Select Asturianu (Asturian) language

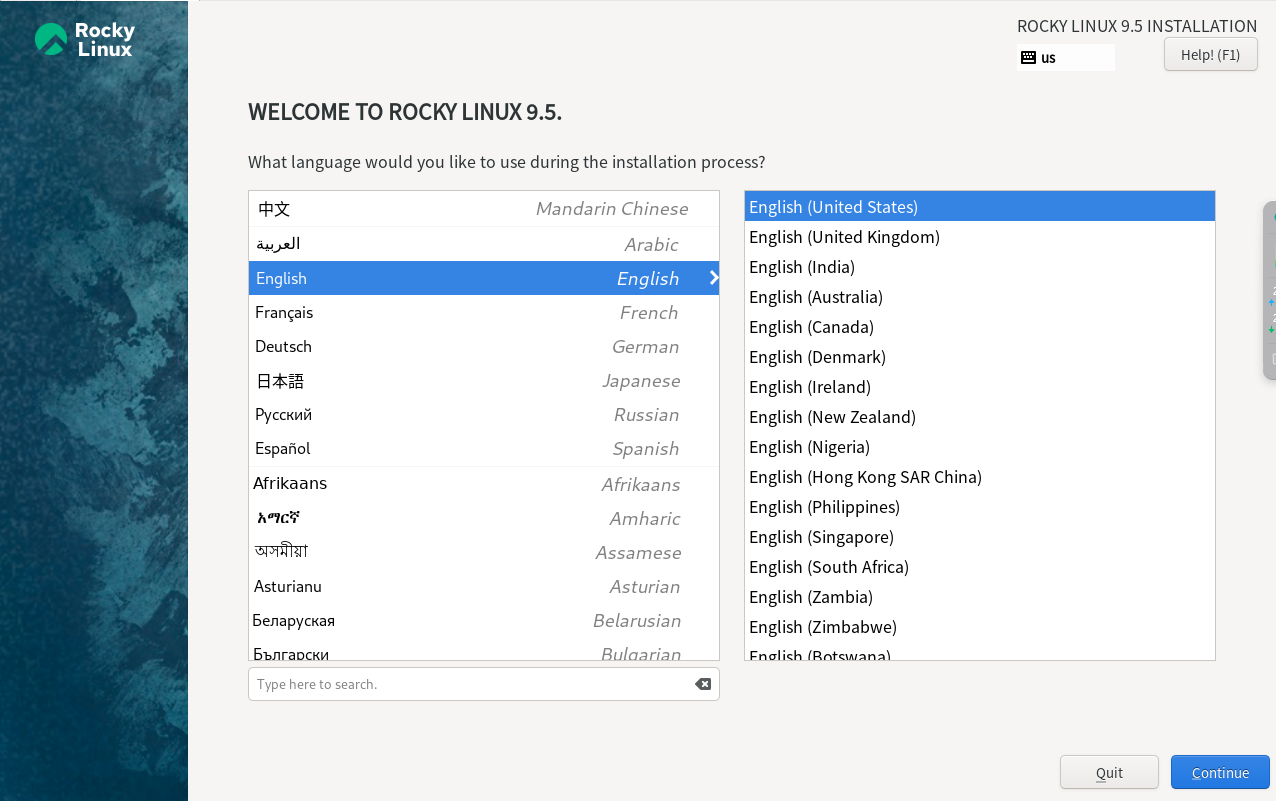coord(484,586)
